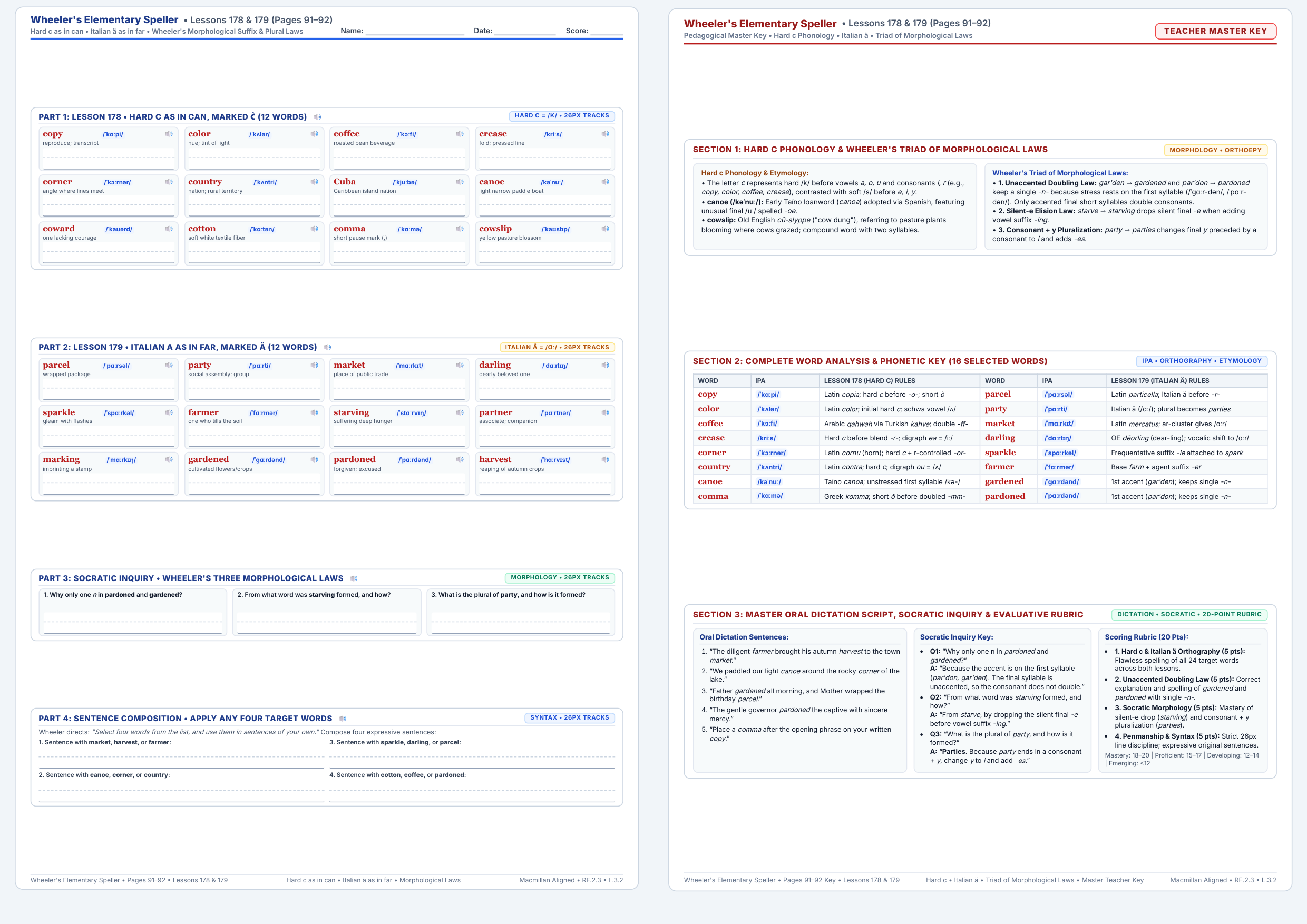Play audio for the word copy
This screenshot has height=924, width=1307.
click(169, 134)
